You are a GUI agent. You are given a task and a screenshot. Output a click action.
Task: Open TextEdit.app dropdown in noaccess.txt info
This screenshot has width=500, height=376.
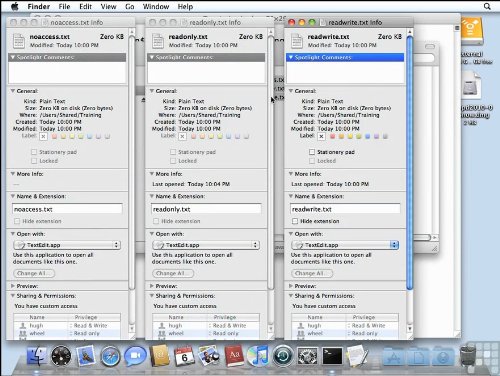coord(67,245)
